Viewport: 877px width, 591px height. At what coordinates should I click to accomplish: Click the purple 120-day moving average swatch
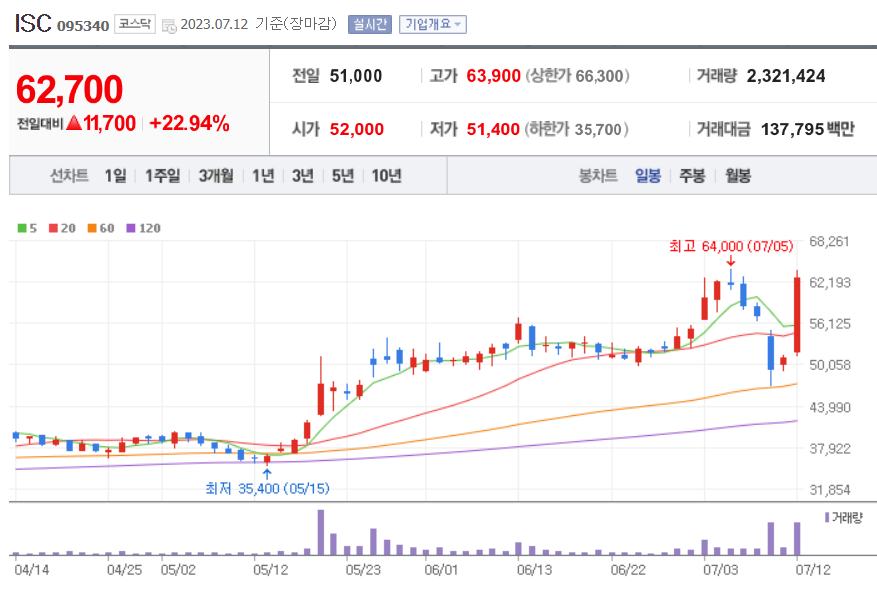(x=131, y=228)
